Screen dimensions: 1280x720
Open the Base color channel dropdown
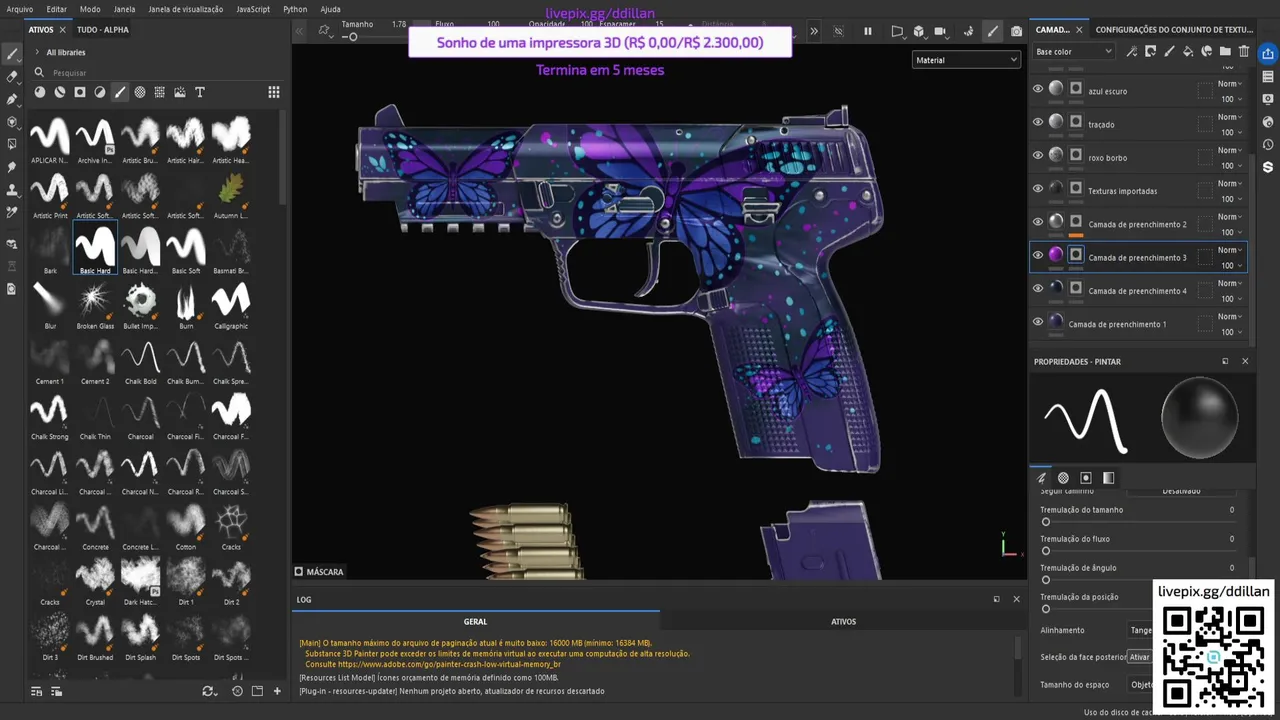[x=1073, y=51]
